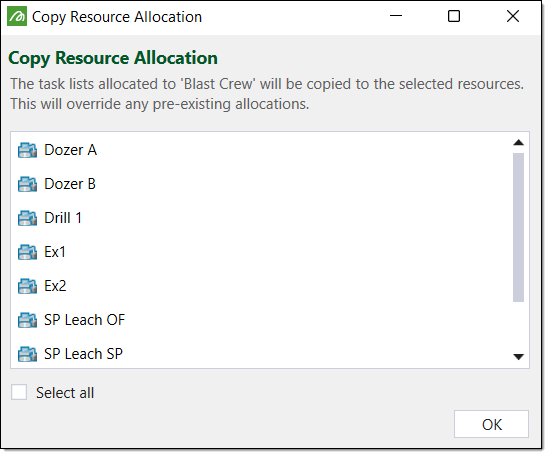Select SP Leach SP resource name
548x455 pixels.
click(84, 354)
